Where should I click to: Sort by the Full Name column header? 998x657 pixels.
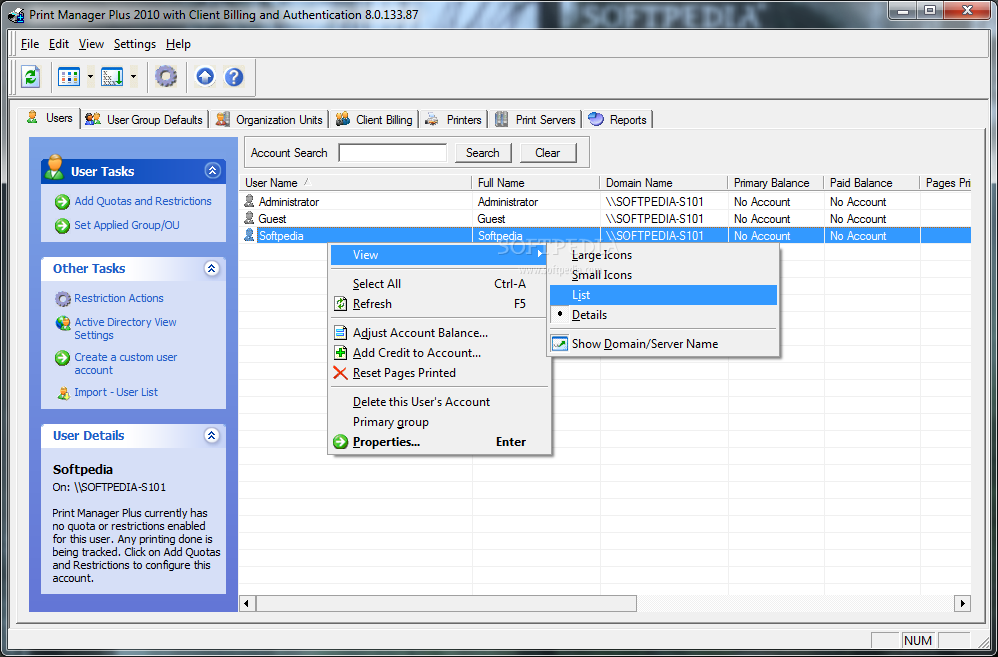(x=536, y=183)
